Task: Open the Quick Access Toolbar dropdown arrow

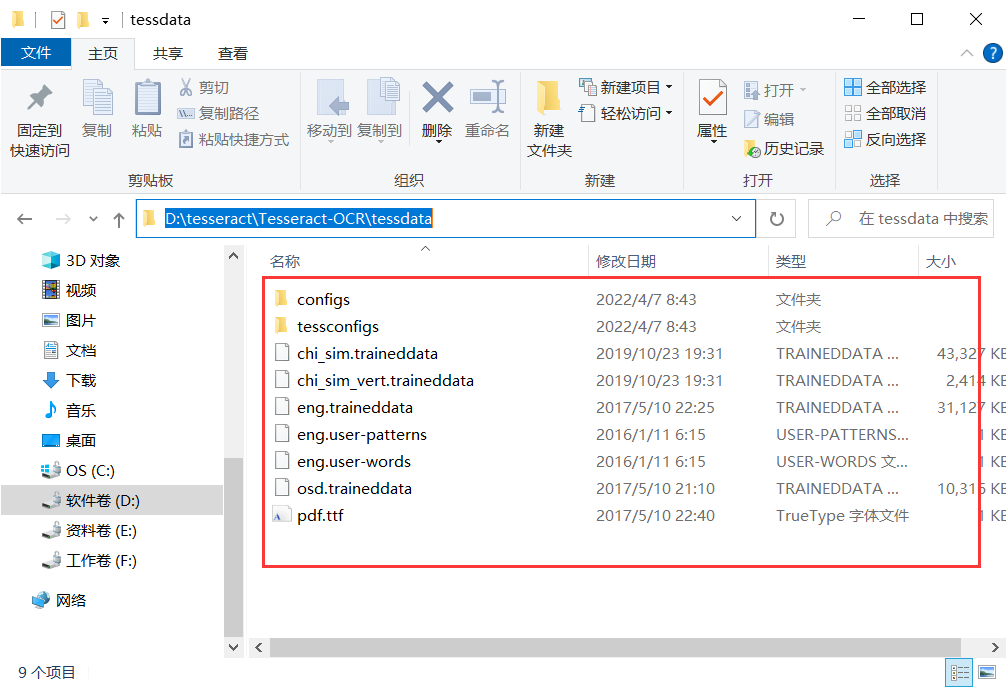Action: coord(105,21)
